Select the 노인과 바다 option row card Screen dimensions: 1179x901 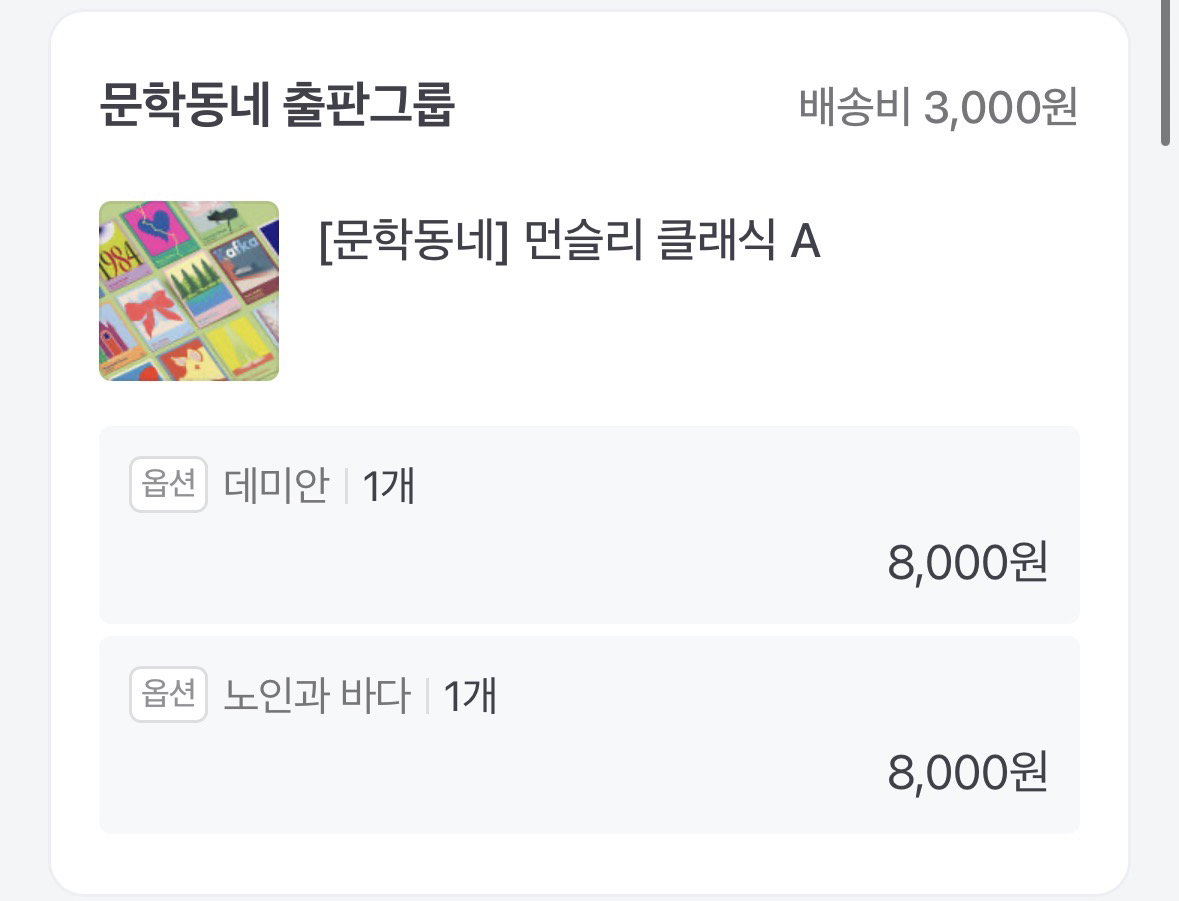click(x=590, y=735)
